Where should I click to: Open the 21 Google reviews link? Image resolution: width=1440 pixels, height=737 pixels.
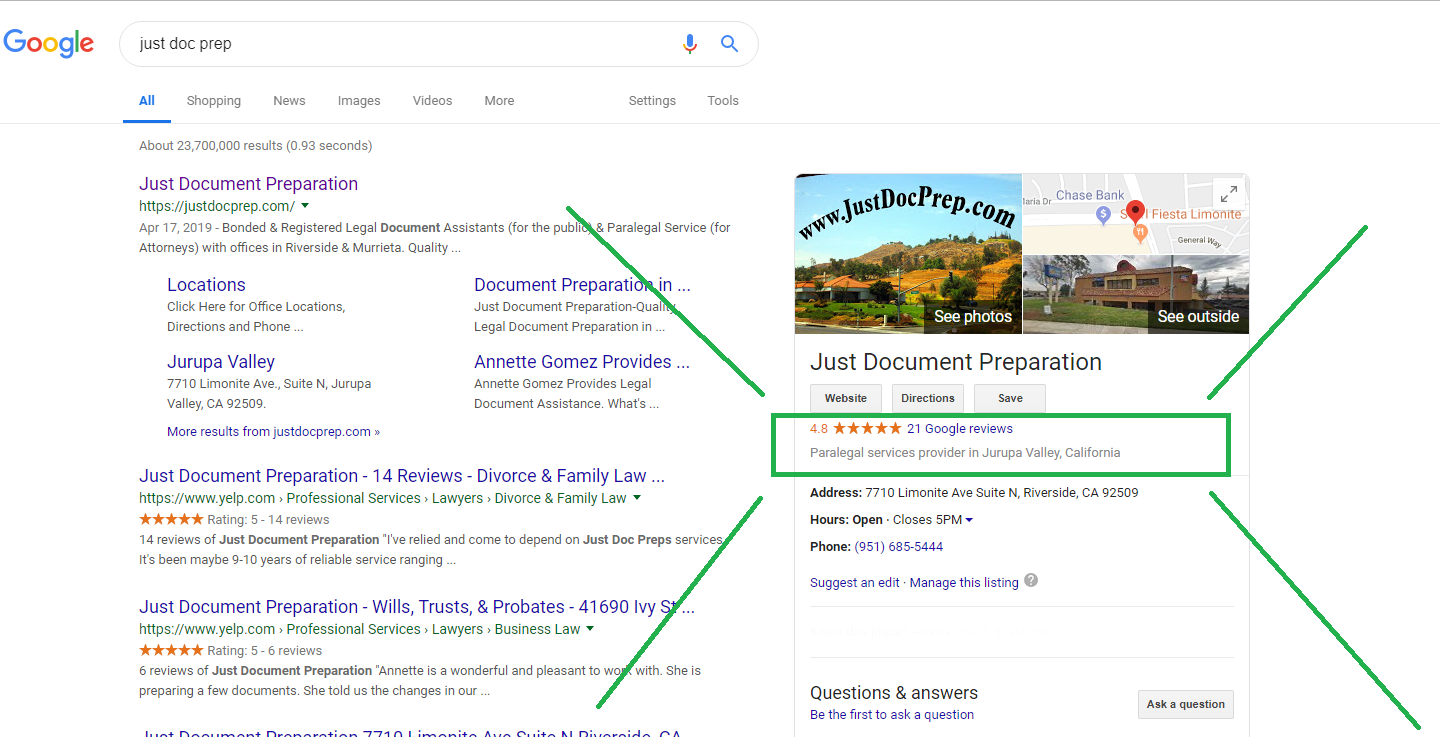(x=959, y=429)
